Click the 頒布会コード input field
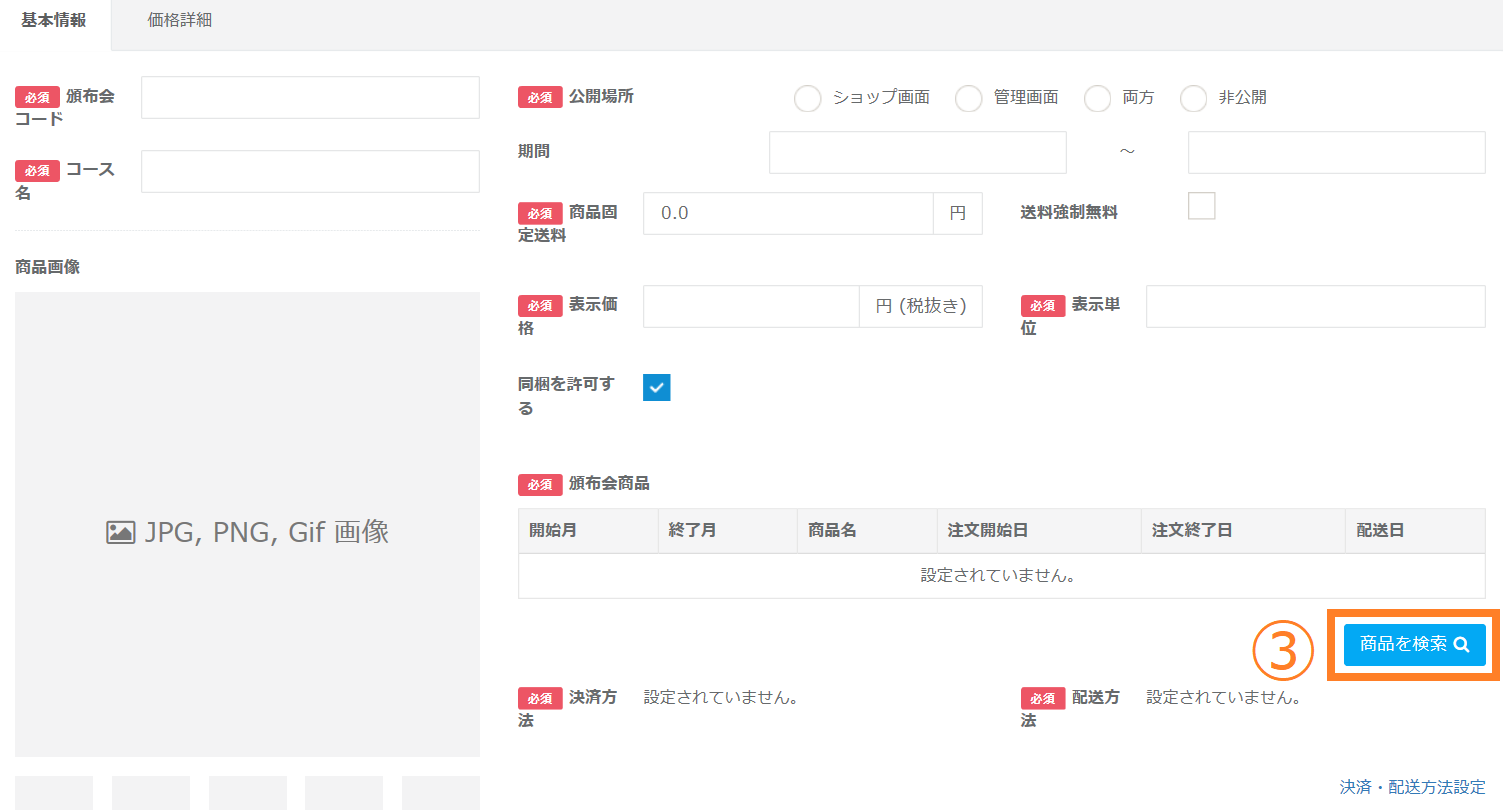This screenshot has height=810, width=1503. click(310, 97)
